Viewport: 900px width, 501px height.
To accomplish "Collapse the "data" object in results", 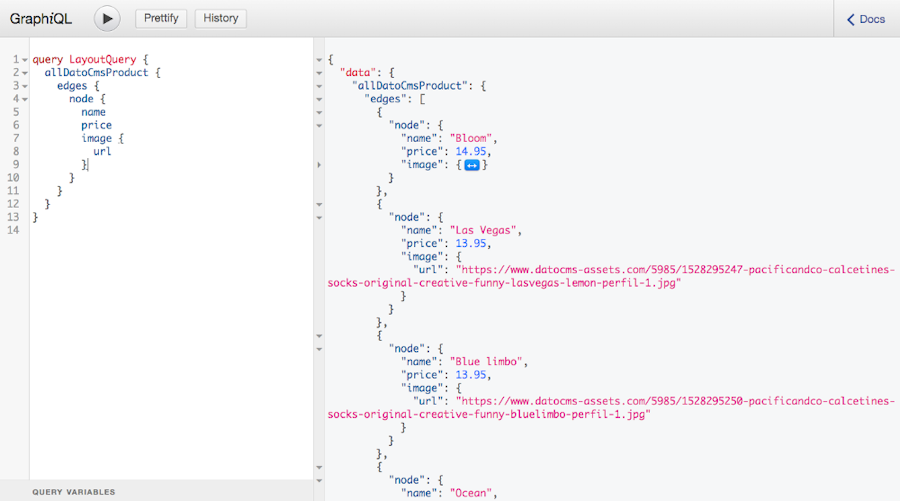I will [x=319, y=73].
